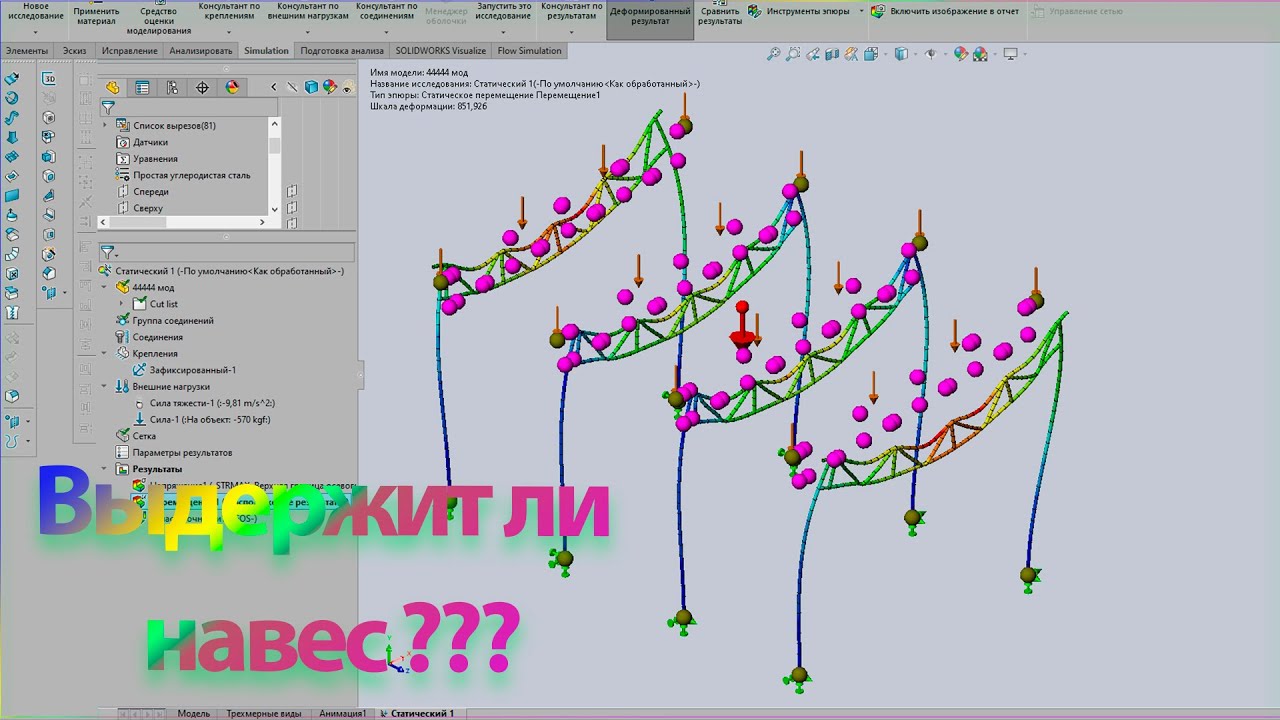Click the Zoom to Fit magnifier icon

pyautogui.click(x=773, y=54)
